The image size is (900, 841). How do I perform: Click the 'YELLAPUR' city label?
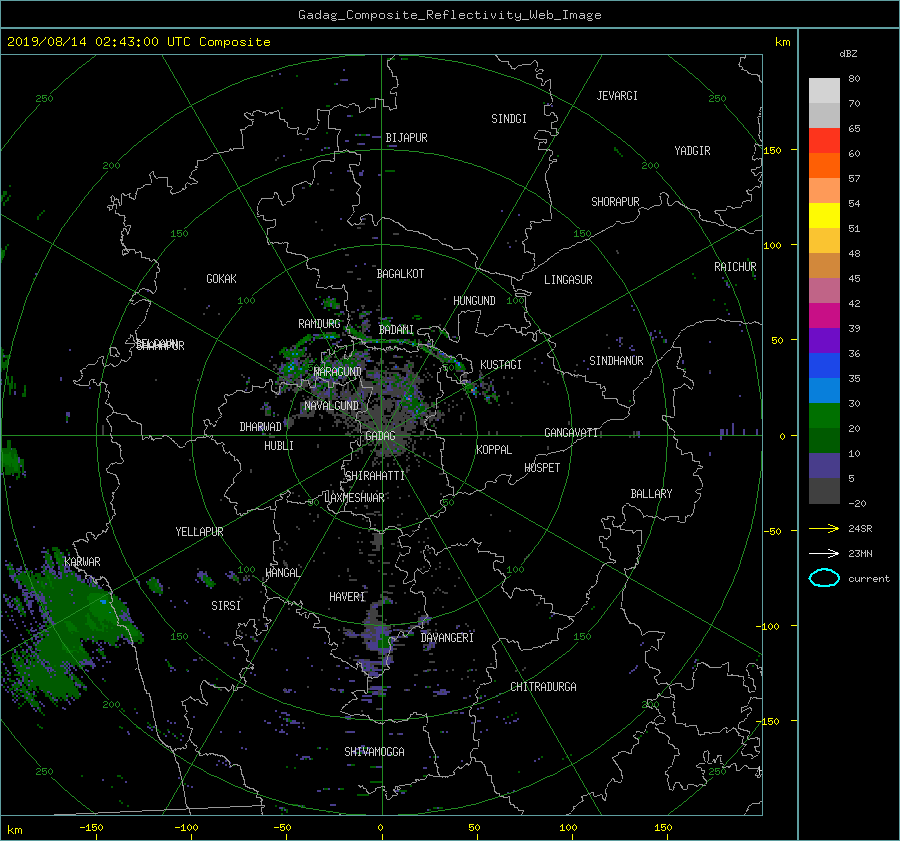point(199,532)
